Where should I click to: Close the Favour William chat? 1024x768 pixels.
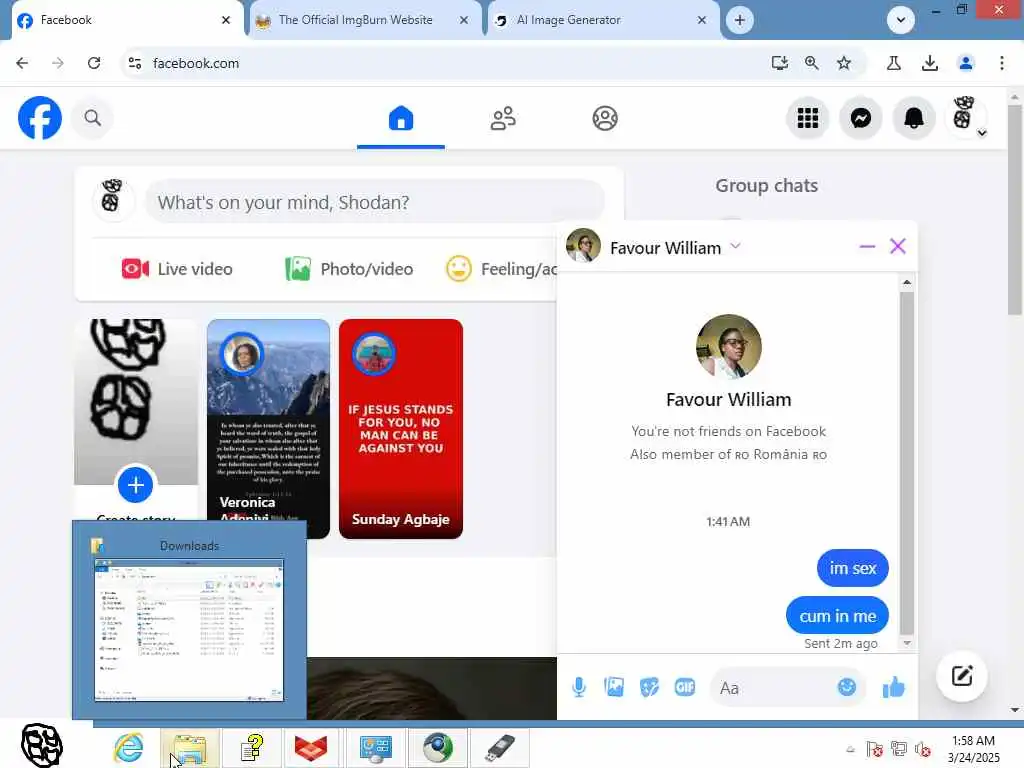click(898, 246)
